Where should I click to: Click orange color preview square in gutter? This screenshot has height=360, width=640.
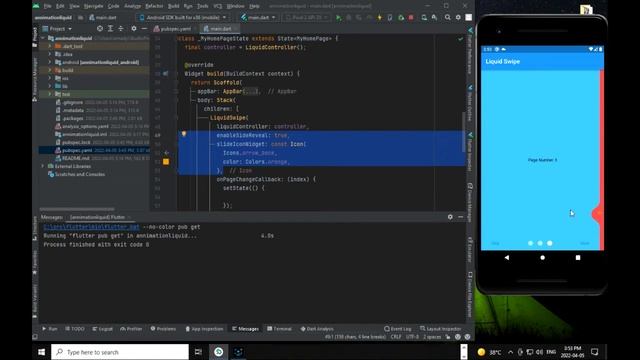[x=166, y=162]
